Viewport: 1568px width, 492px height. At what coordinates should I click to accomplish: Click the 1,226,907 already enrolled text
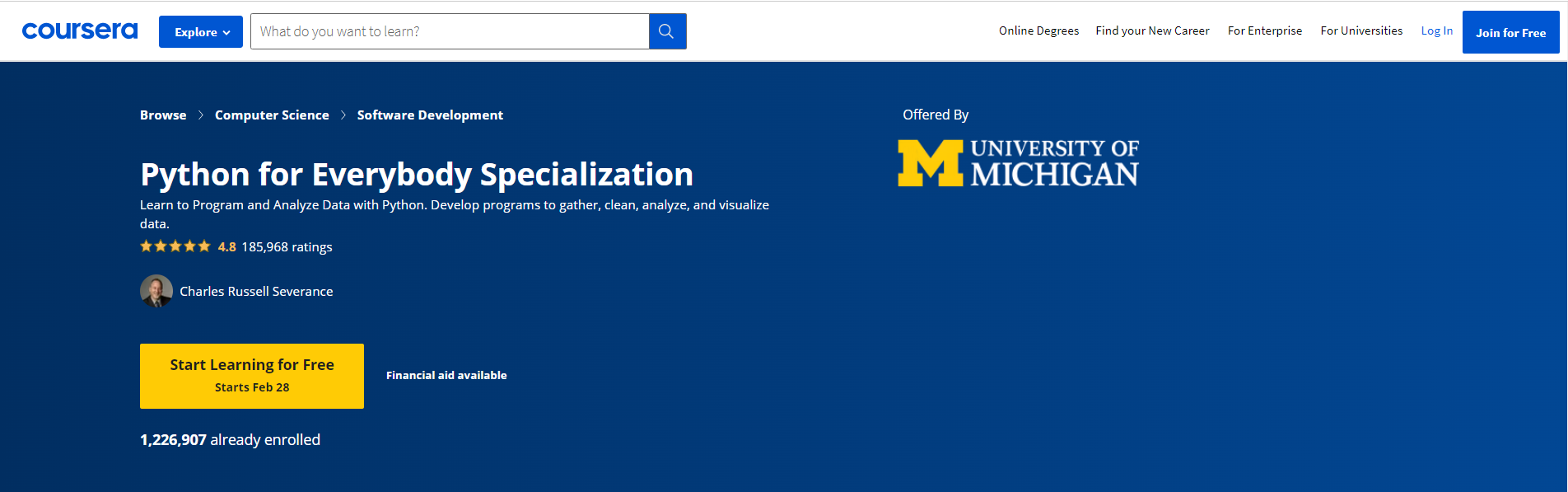point(230,440)
